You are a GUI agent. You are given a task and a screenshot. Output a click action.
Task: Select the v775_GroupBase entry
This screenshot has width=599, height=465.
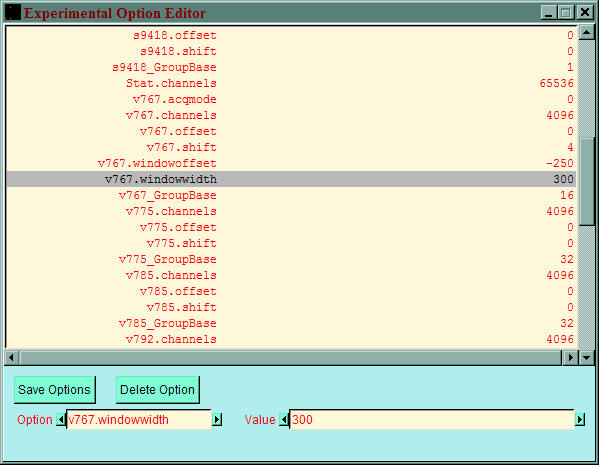(x=291, y=259)
